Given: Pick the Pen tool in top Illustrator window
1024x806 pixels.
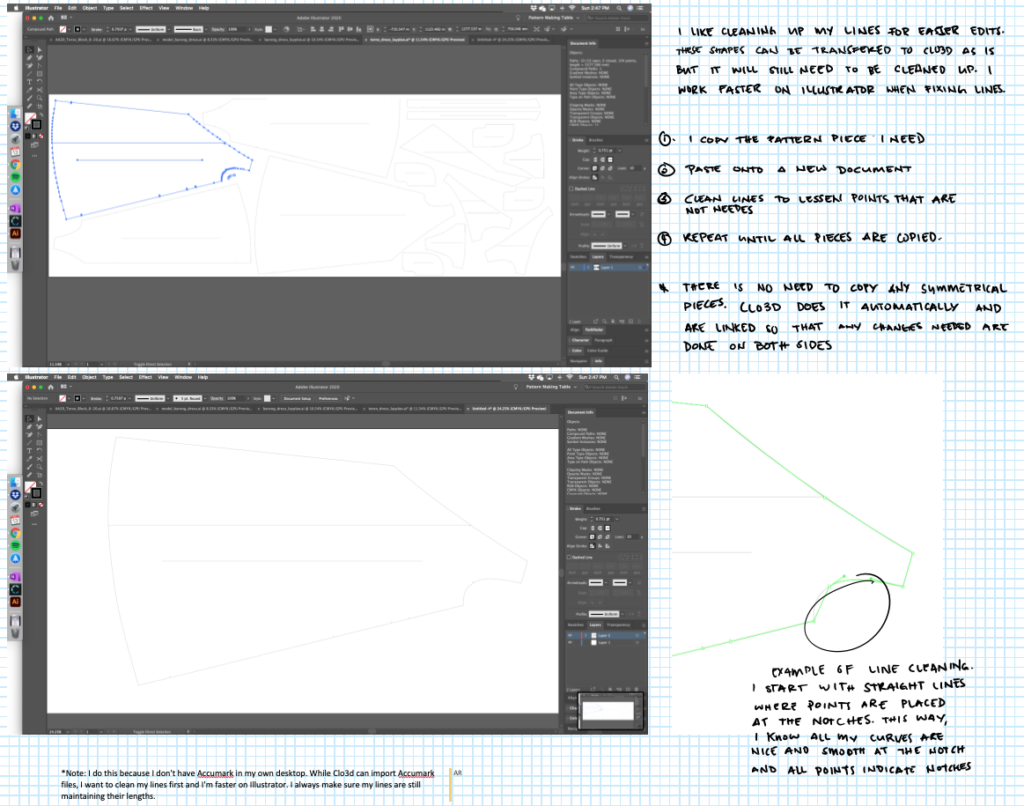Looking at the screenshot, I should (29, 57).
